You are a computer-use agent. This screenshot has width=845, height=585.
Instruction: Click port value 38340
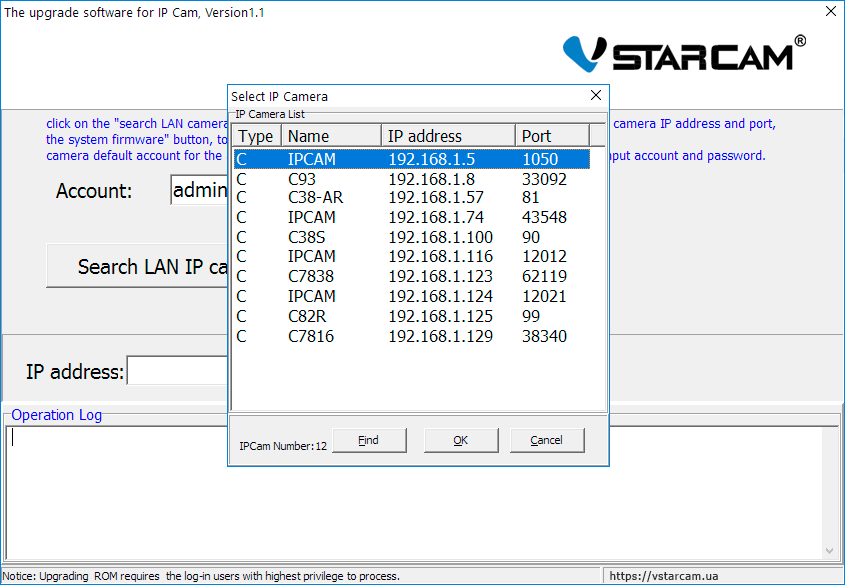(544, 336)
